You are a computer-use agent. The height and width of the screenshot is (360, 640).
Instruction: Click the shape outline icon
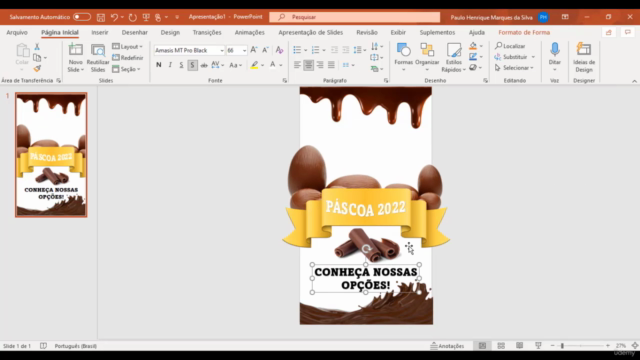(x=473, y=57)
